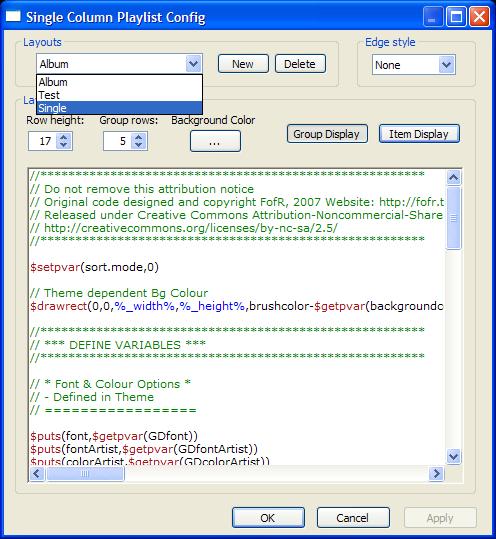Increase the Group rows value
The width and height of the screenshot is (496, 539).
pos(139,137)
